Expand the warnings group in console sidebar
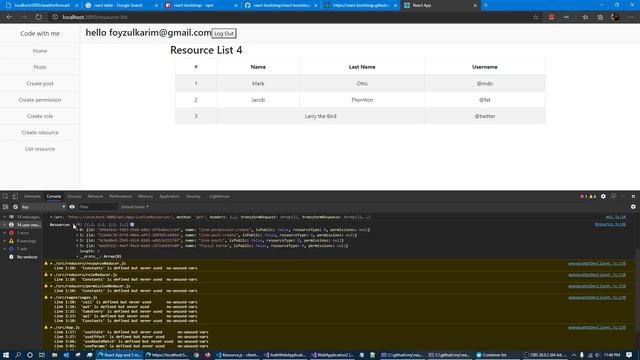Viewport: 640px width, 360px height. (x=5, y=241)
